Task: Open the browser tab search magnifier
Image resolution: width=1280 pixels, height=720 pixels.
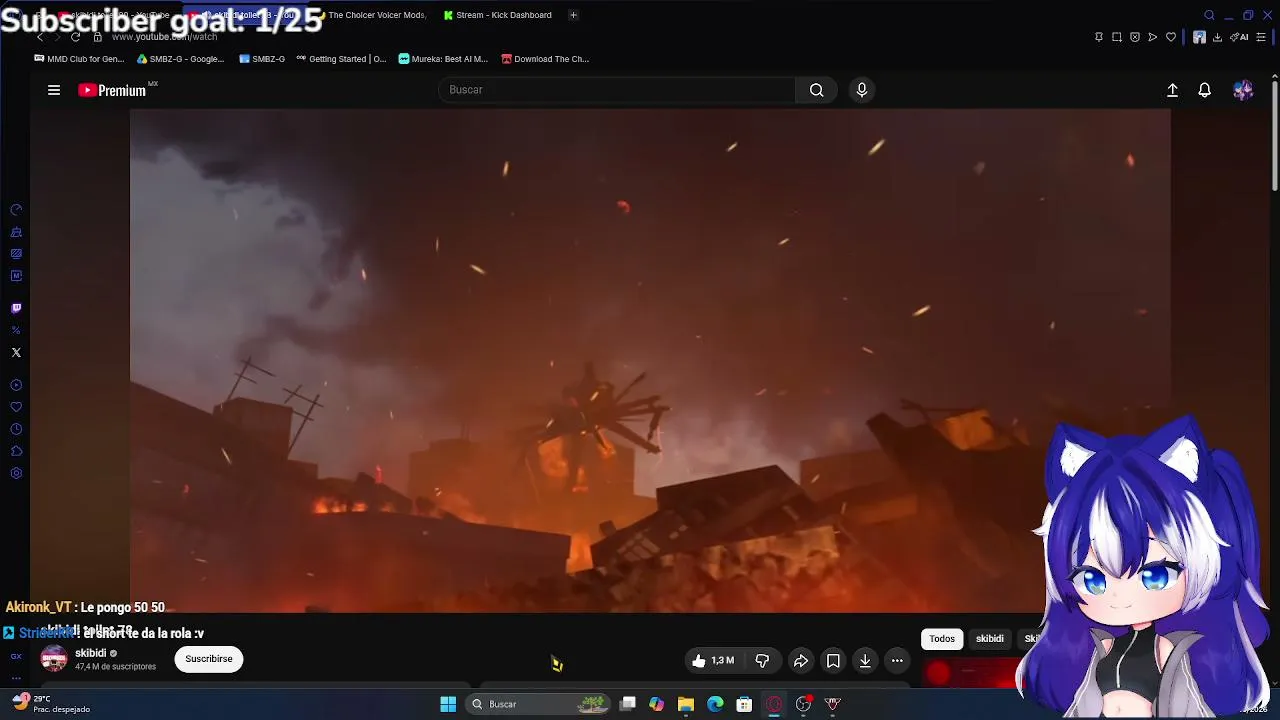Action: coord(1209,15)
